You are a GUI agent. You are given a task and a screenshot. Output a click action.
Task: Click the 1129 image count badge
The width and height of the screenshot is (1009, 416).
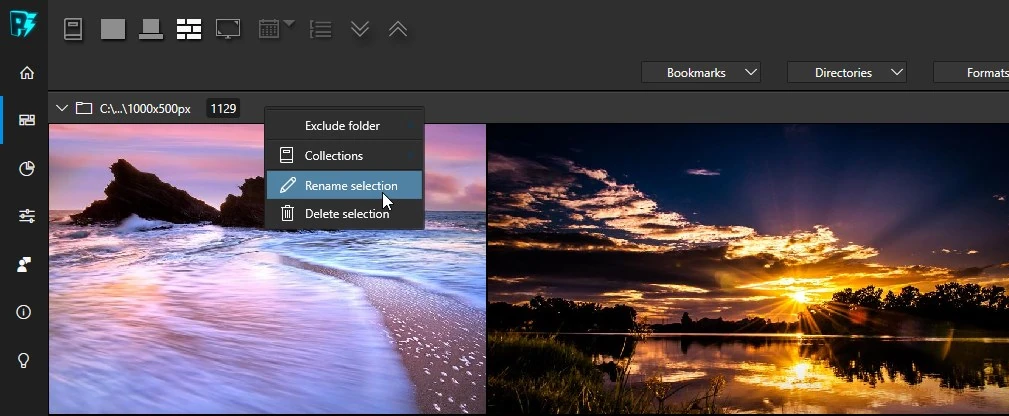click(223, 108)
